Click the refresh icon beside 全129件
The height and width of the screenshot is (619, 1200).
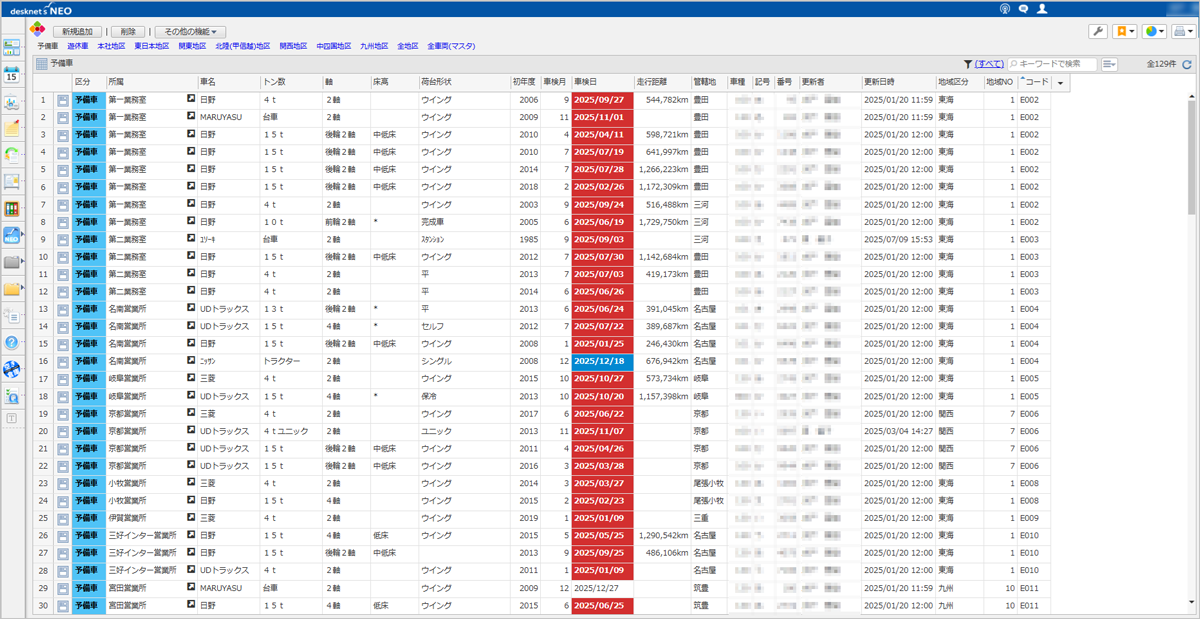1187,64
